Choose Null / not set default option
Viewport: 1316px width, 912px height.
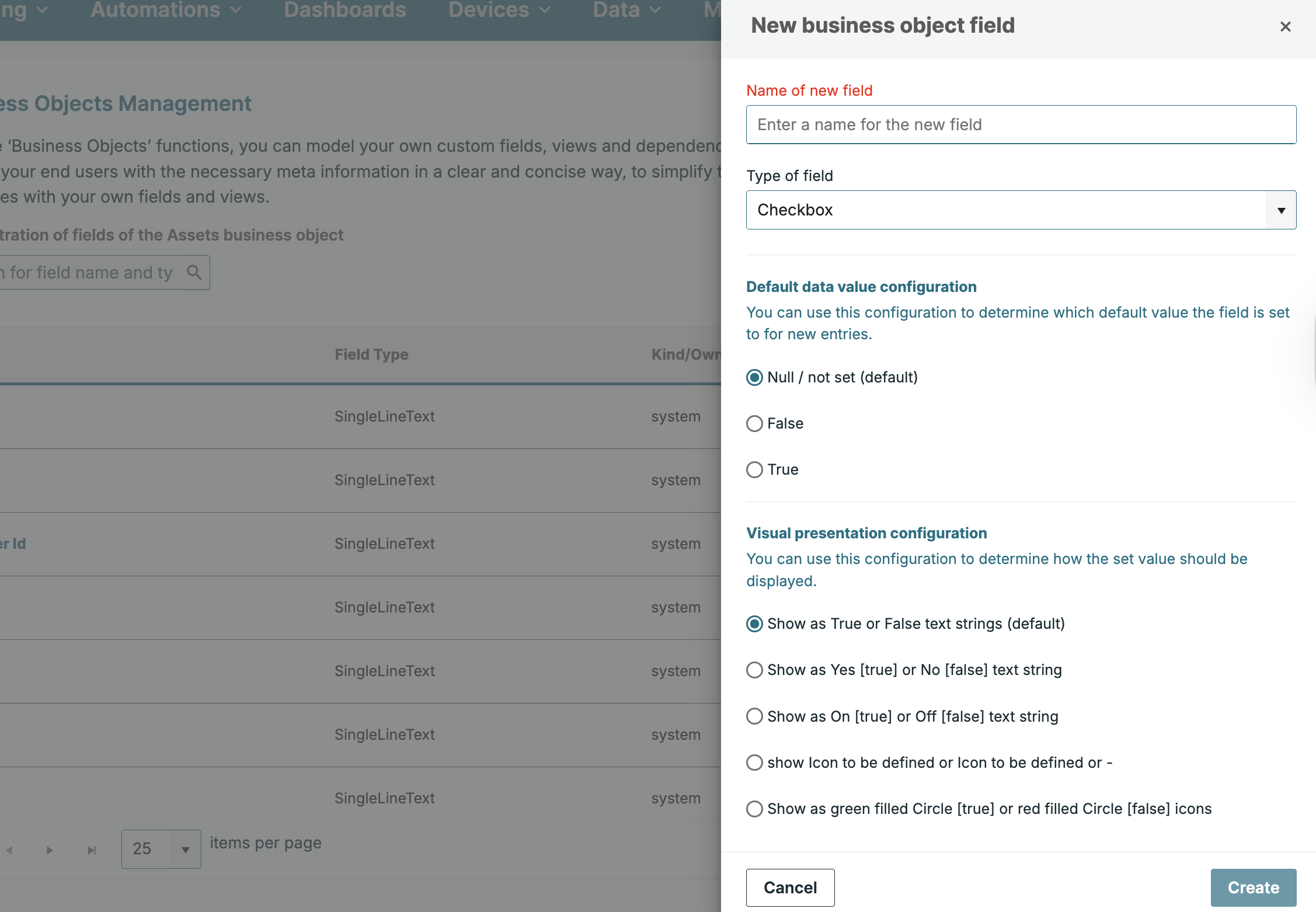pyautogui.click(x=754, y=377)
